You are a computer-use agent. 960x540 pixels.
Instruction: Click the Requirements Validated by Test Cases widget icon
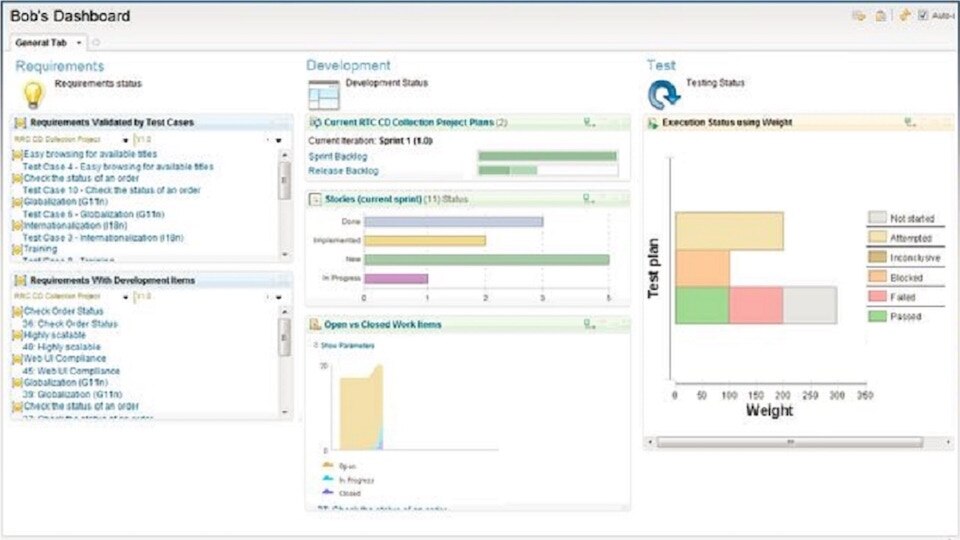[20, 123]
